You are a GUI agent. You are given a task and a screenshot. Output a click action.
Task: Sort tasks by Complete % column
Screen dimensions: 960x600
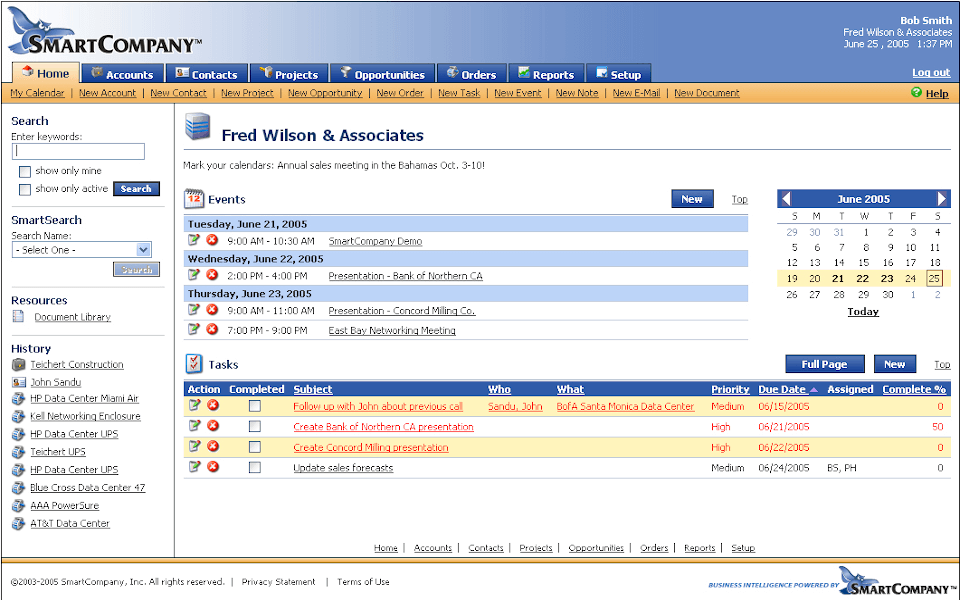[x=914, y=389]
